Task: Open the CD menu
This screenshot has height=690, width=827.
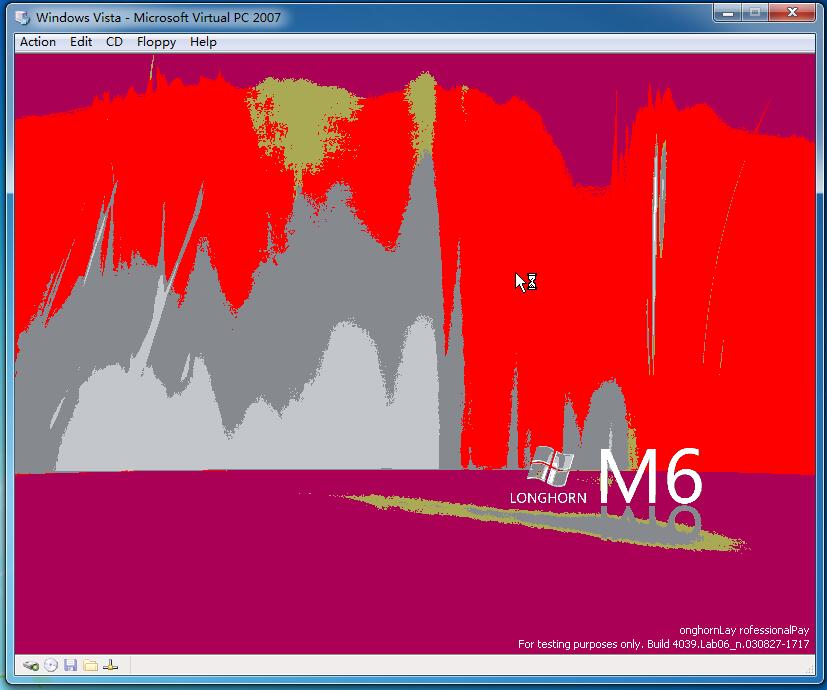Action: [114, 42]
